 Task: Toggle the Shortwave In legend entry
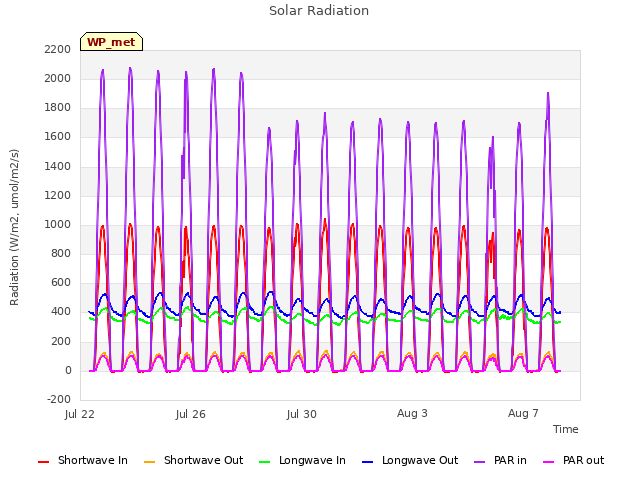83,460
